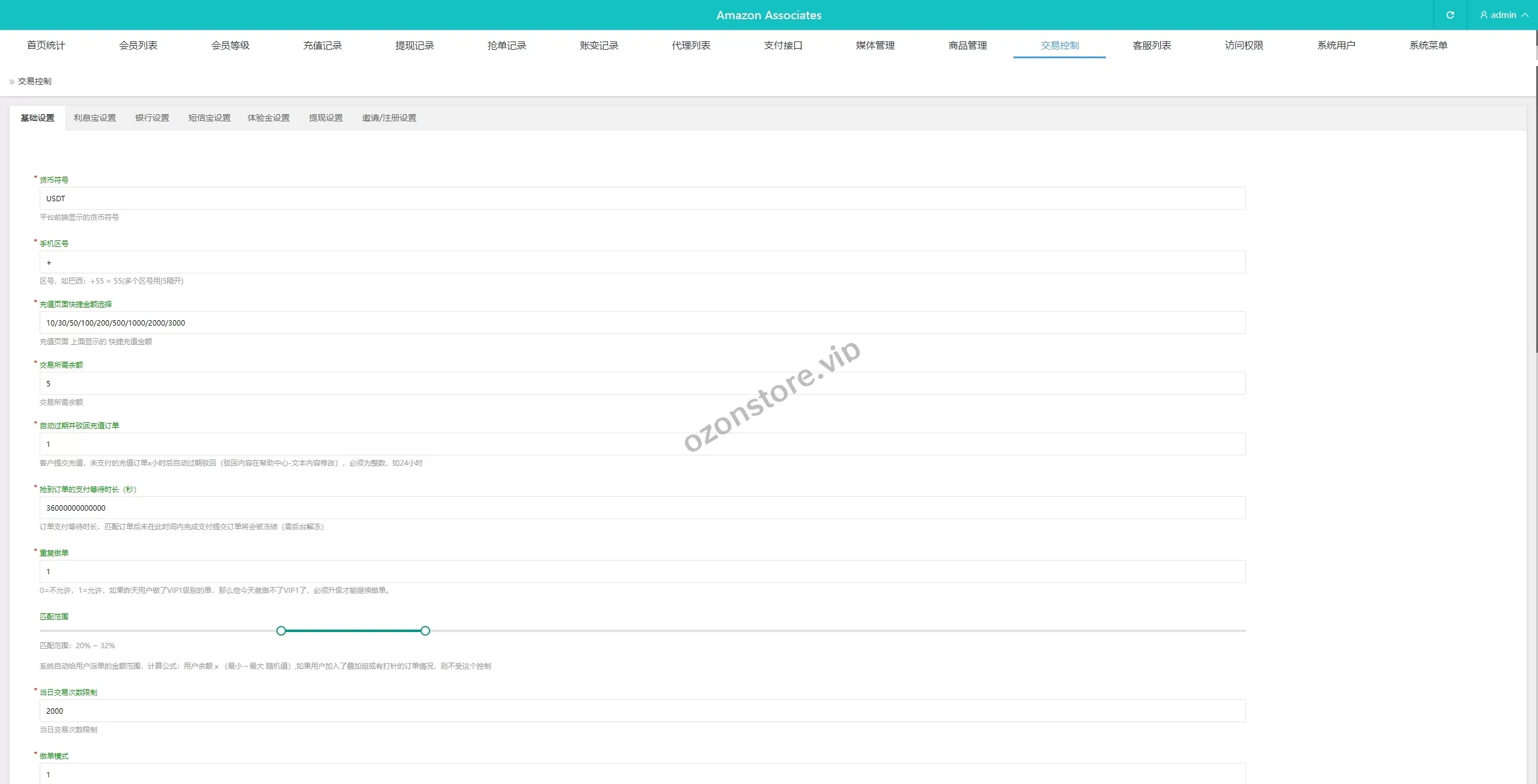Go to 充值记录 menu item
This screenshot has width=1538, height=784.
(322, 46)
